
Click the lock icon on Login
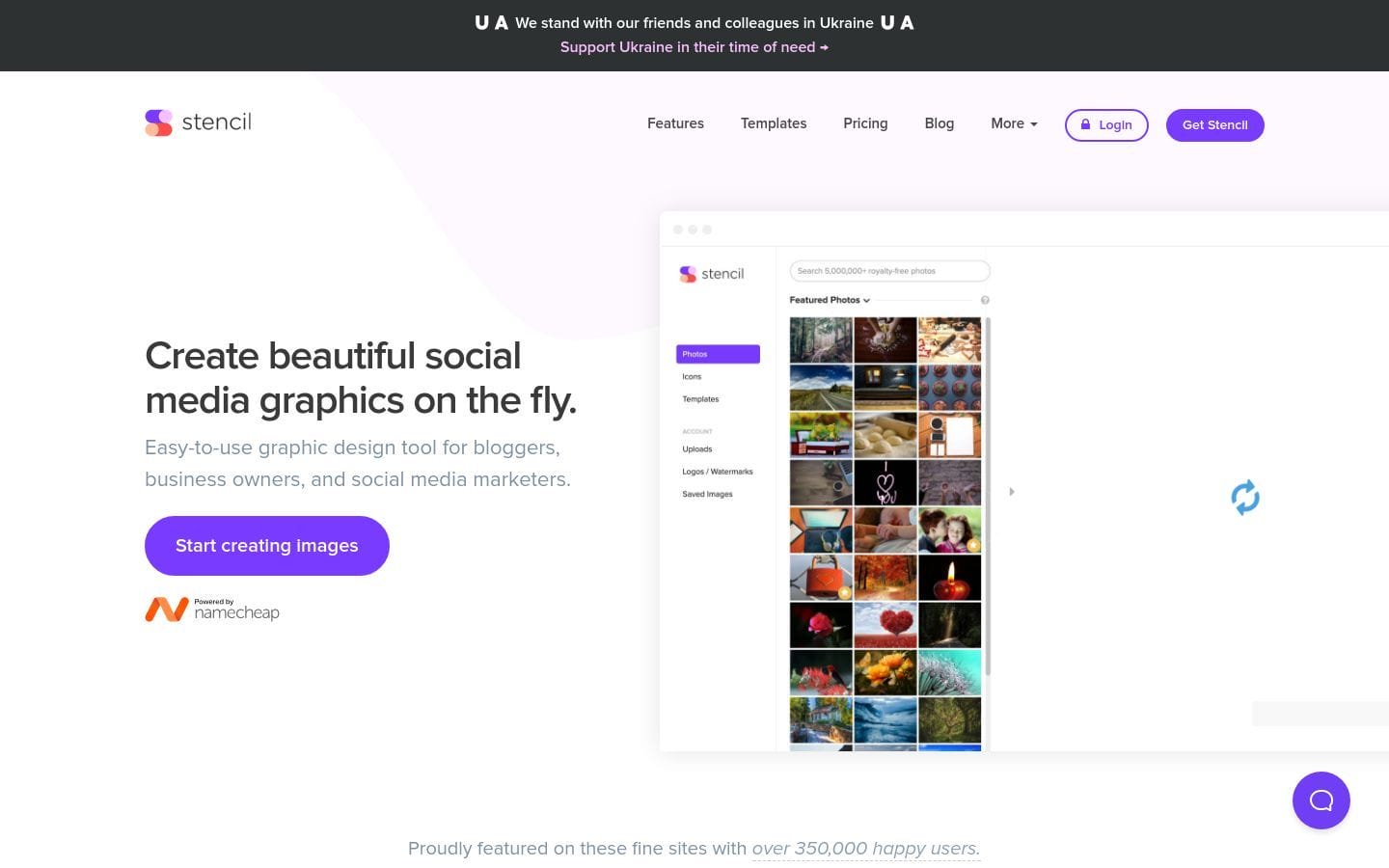(1085, 124)
